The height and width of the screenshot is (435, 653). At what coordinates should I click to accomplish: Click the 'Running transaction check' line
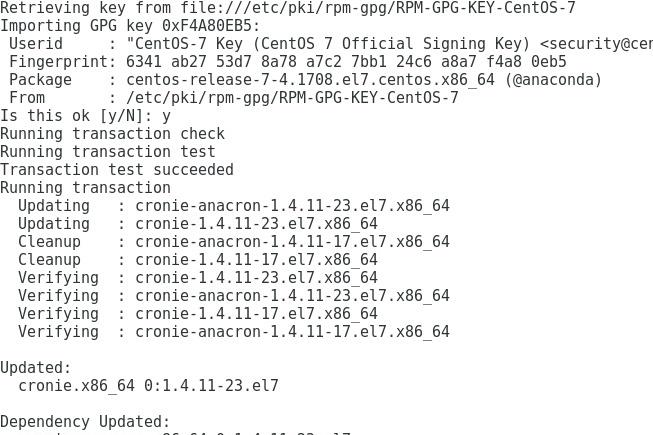pos(112,134)
